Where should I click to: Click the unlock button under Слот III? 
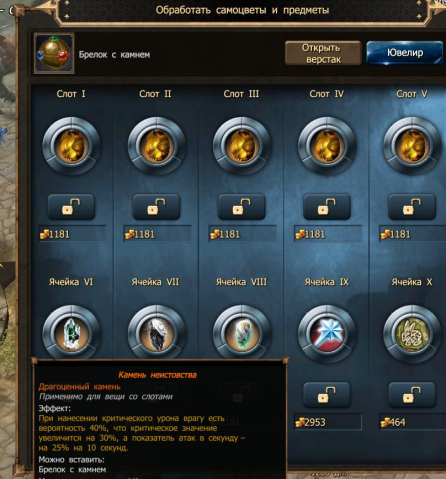click(x=242, y=207)
